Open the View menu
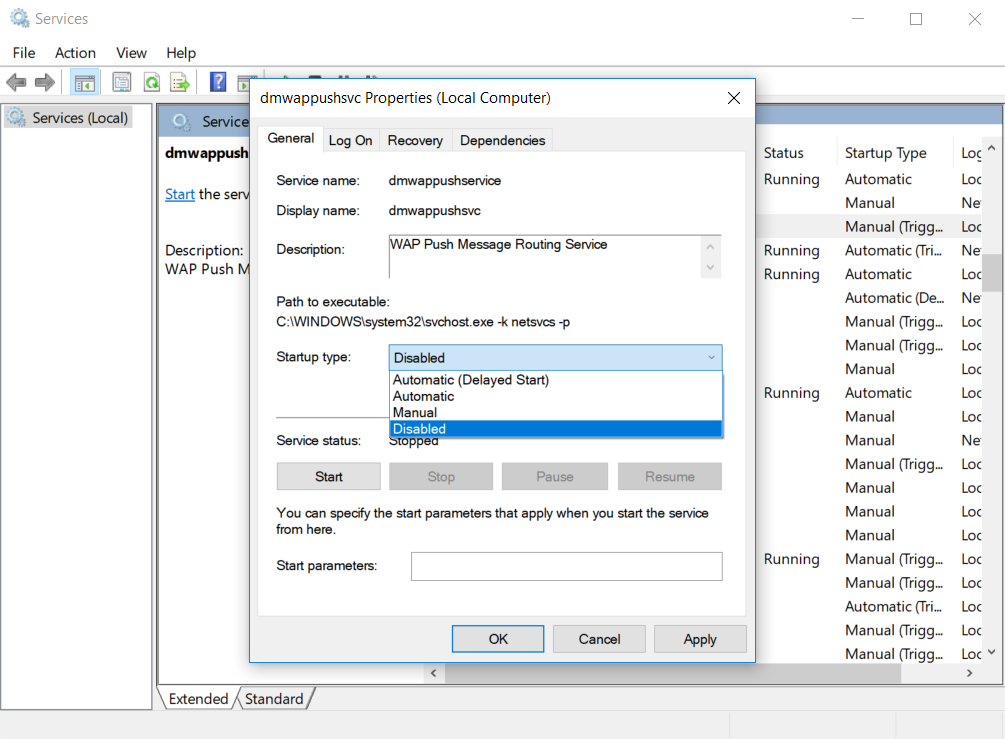The image size is (1005, 739). tap(131, 53)
